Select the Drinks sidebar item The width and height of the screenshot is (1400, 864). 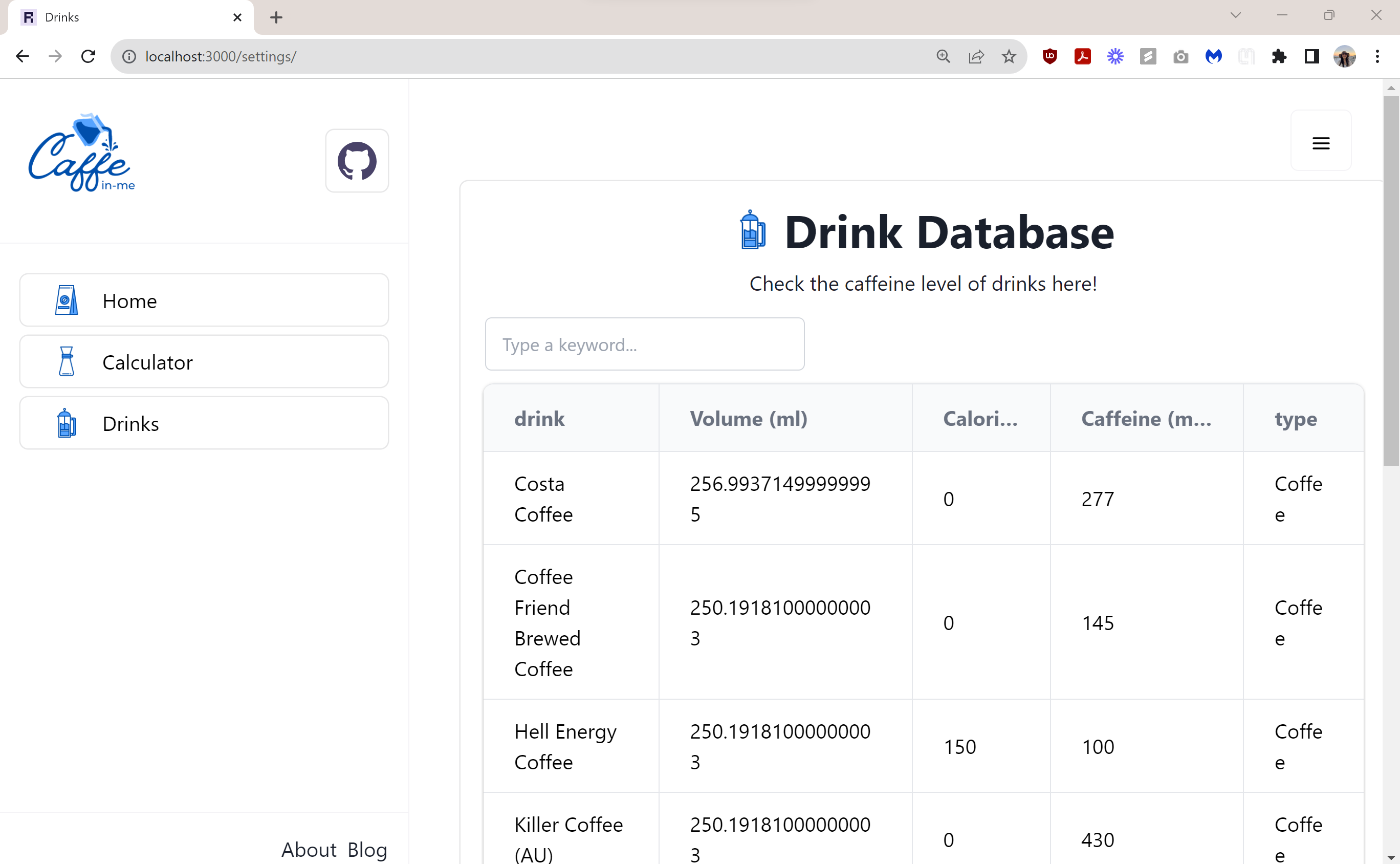pyautogui.click(x=204, y=423)
